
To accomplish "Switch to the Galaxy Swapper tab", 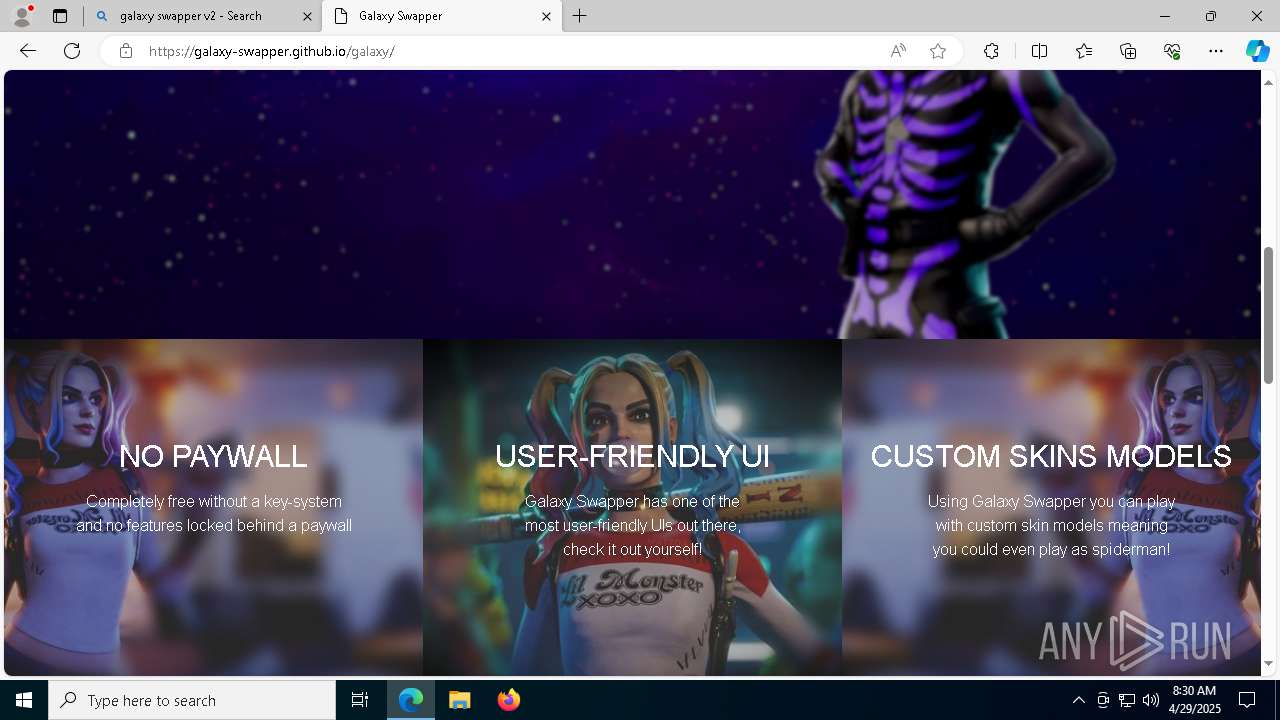I will (441, 16).
